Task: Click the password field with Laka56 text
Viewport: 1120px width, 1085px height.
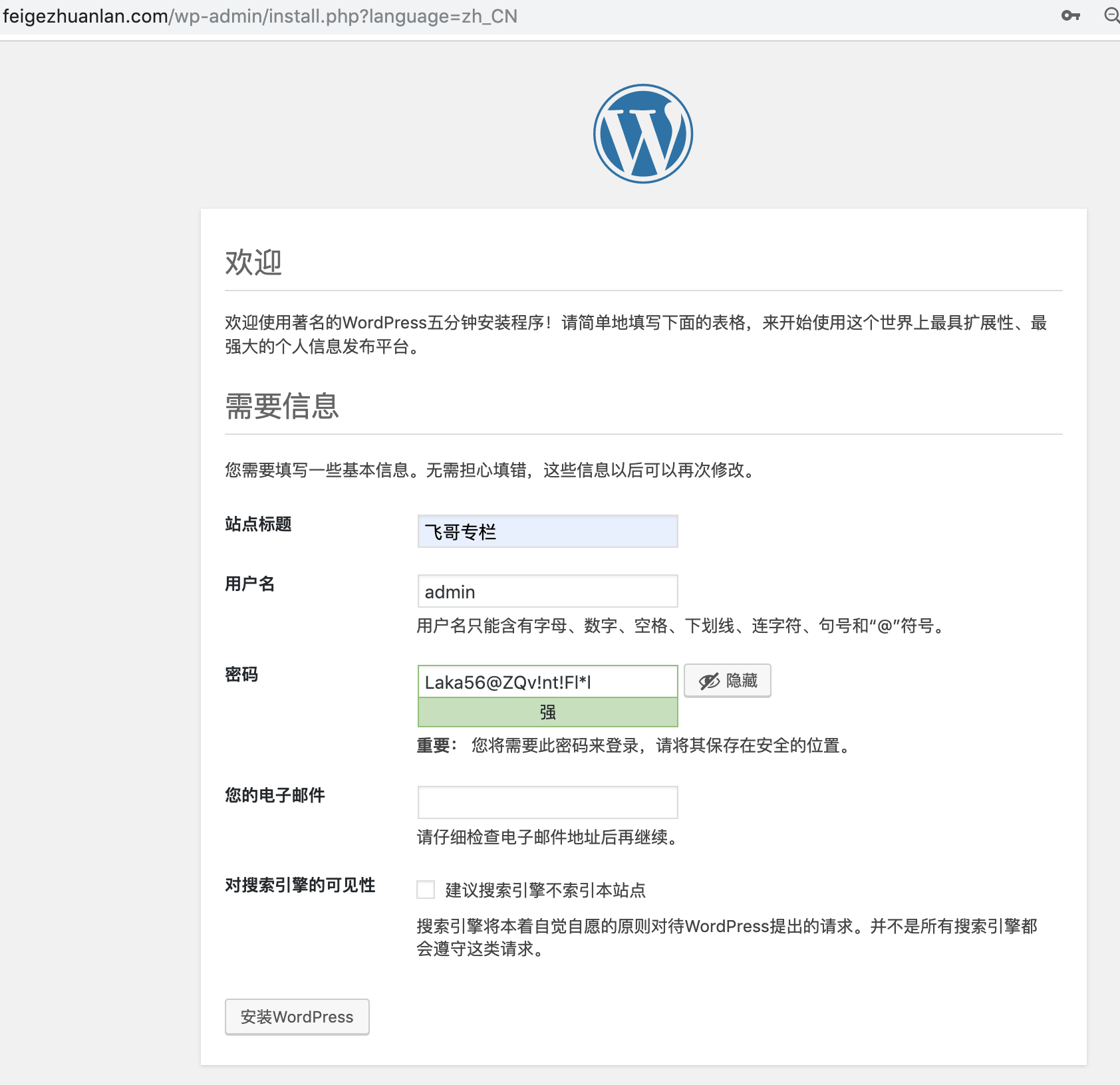Action: point(547,681)
